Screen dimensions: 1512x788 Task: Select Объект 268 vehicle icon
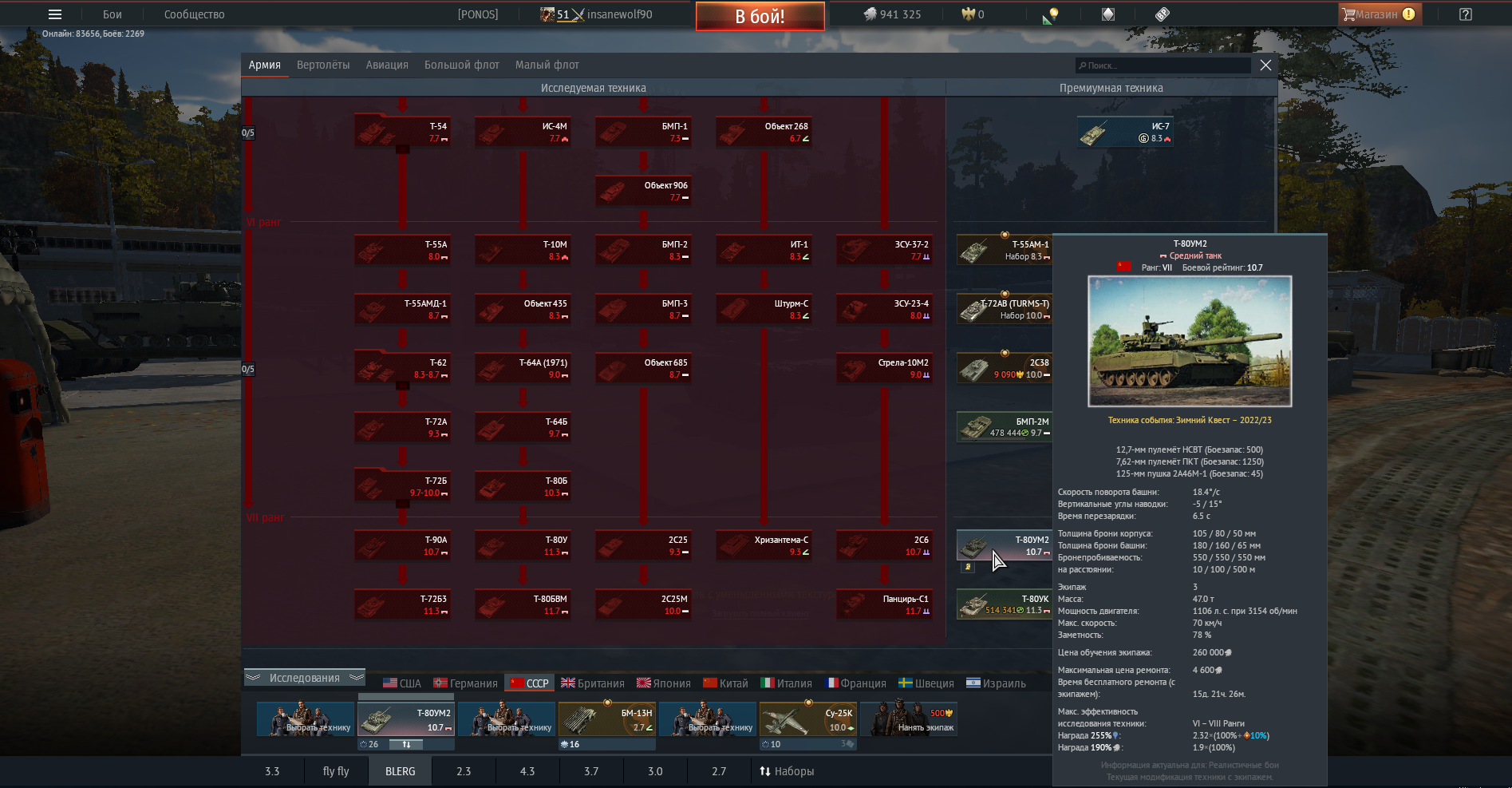[x=764, y=132]
